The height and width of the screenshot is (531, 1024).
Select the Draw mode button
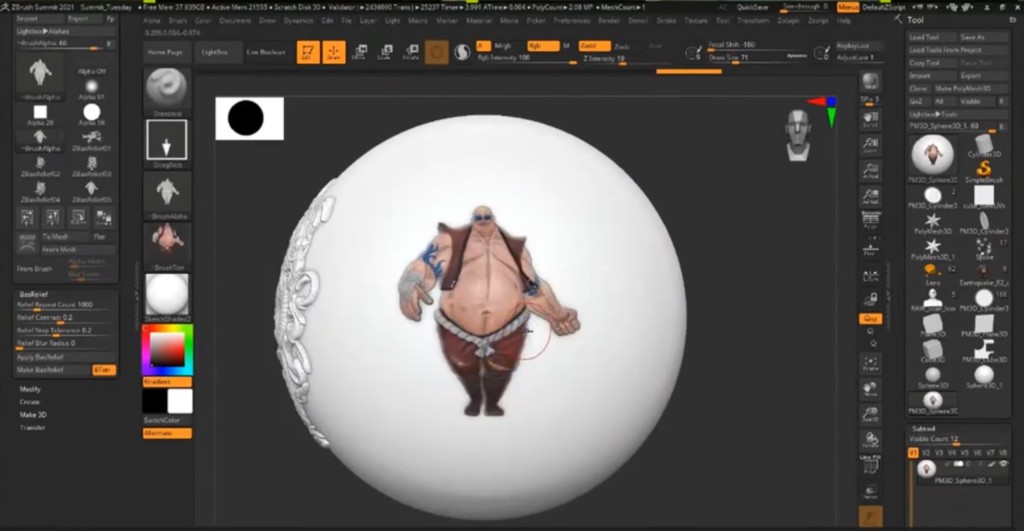[x=334, y=52]
